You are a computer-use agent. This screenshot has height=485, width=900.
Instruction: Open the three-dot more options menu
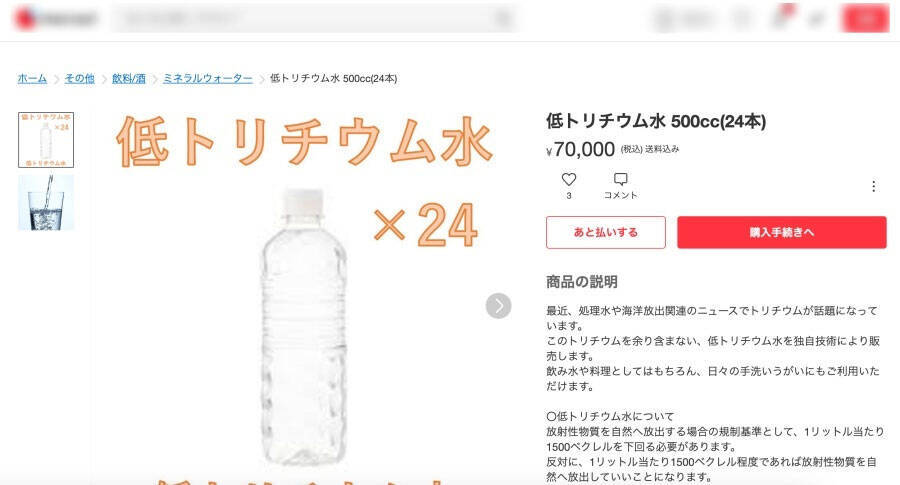pyautogui.click(x=873, y=186)
